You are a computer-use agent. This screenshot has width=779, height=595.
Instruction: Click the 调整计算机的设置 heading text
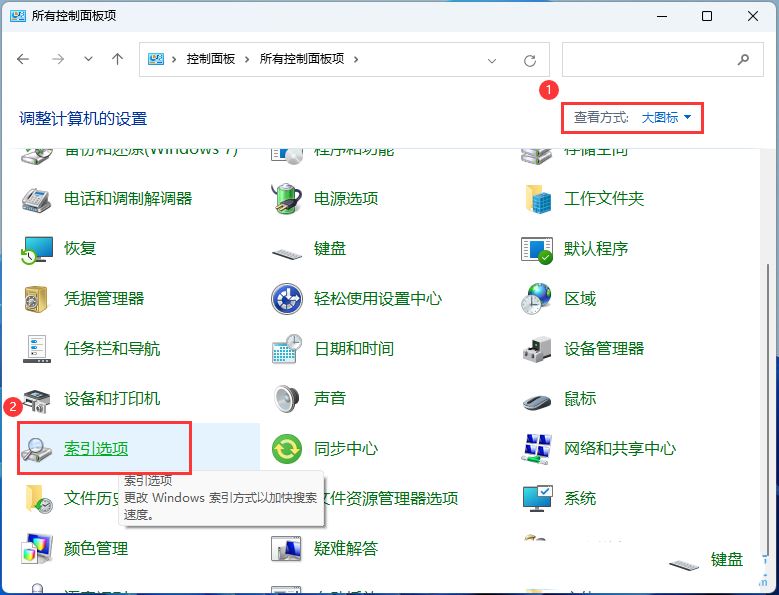pos(83,119)
